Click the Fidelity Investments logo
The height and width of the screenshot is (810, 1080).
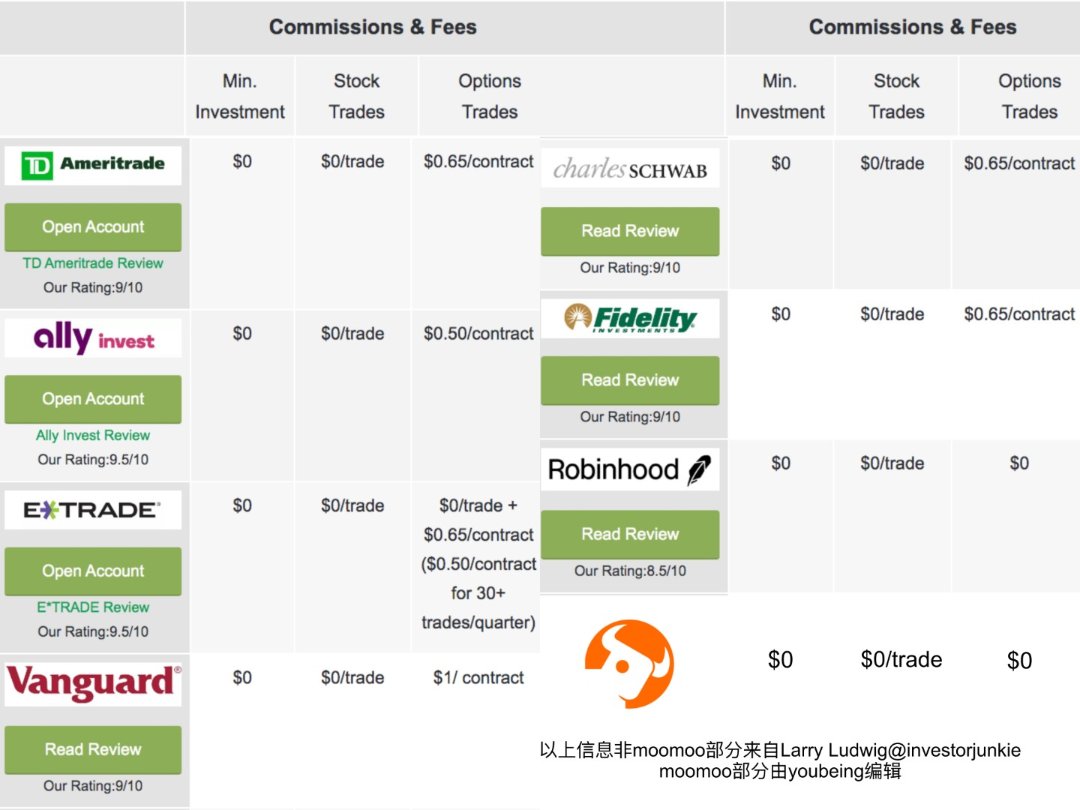point(630,318)
